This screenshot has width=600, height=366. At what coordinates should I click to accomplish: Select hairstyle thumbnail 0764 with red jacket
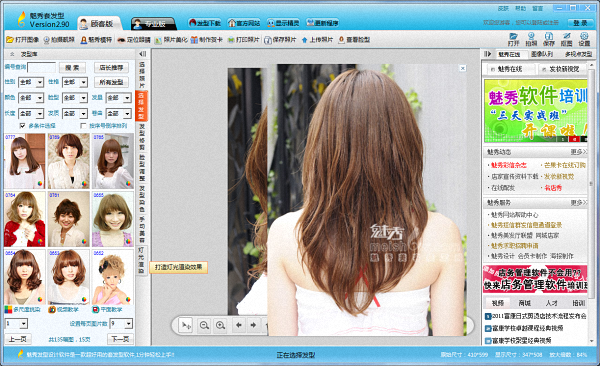pyautogui.click(x=25, y=219)
